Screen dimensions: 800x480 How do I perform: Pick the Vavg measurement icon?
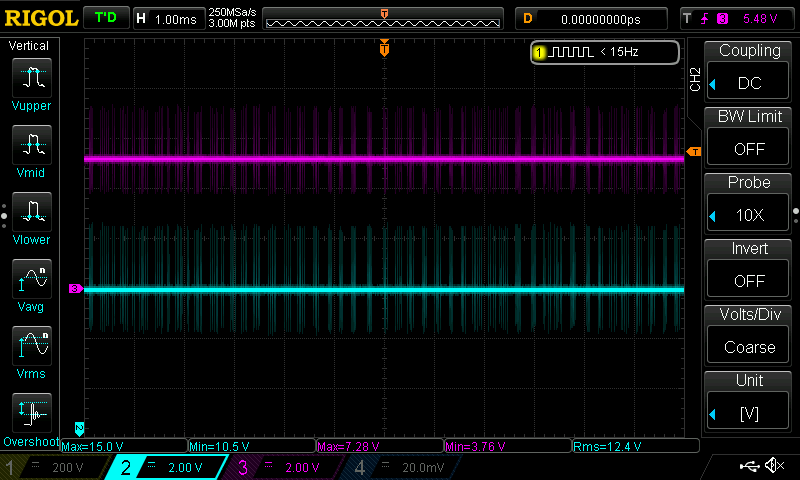click(34, 278)
